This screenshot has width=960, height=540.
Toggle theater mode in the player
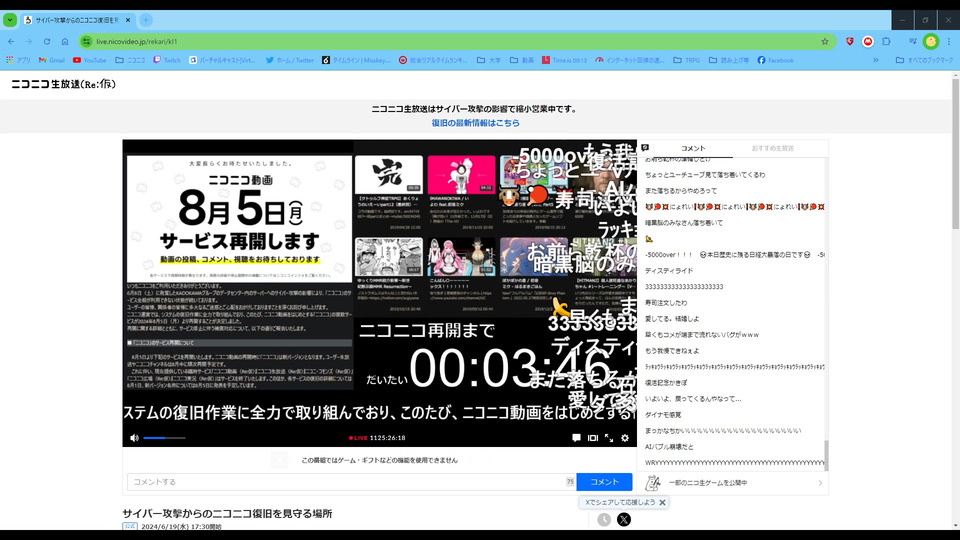(x=593, y=438)
